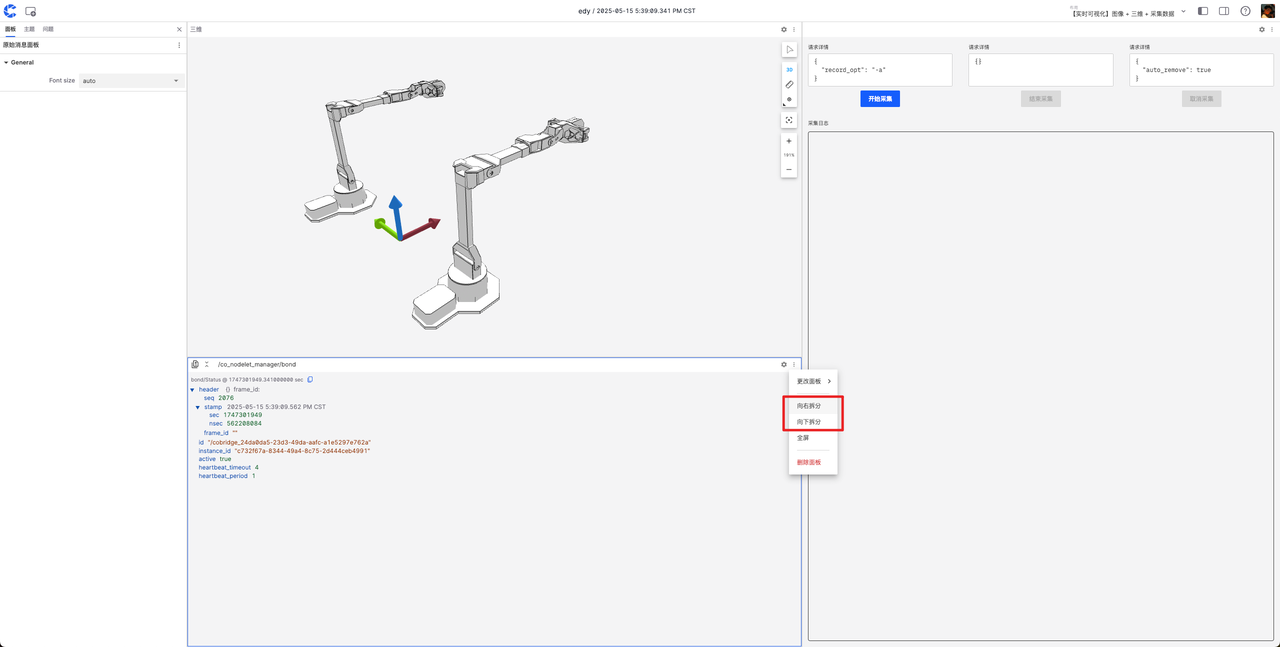Open the Font size auto dropdown

[131, 80]
